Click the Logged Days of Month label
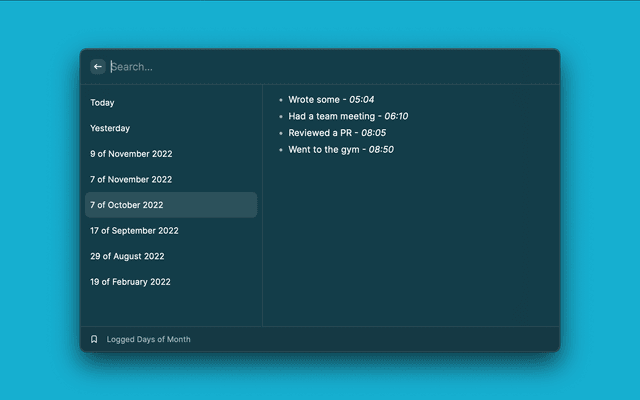 point(148,339)
